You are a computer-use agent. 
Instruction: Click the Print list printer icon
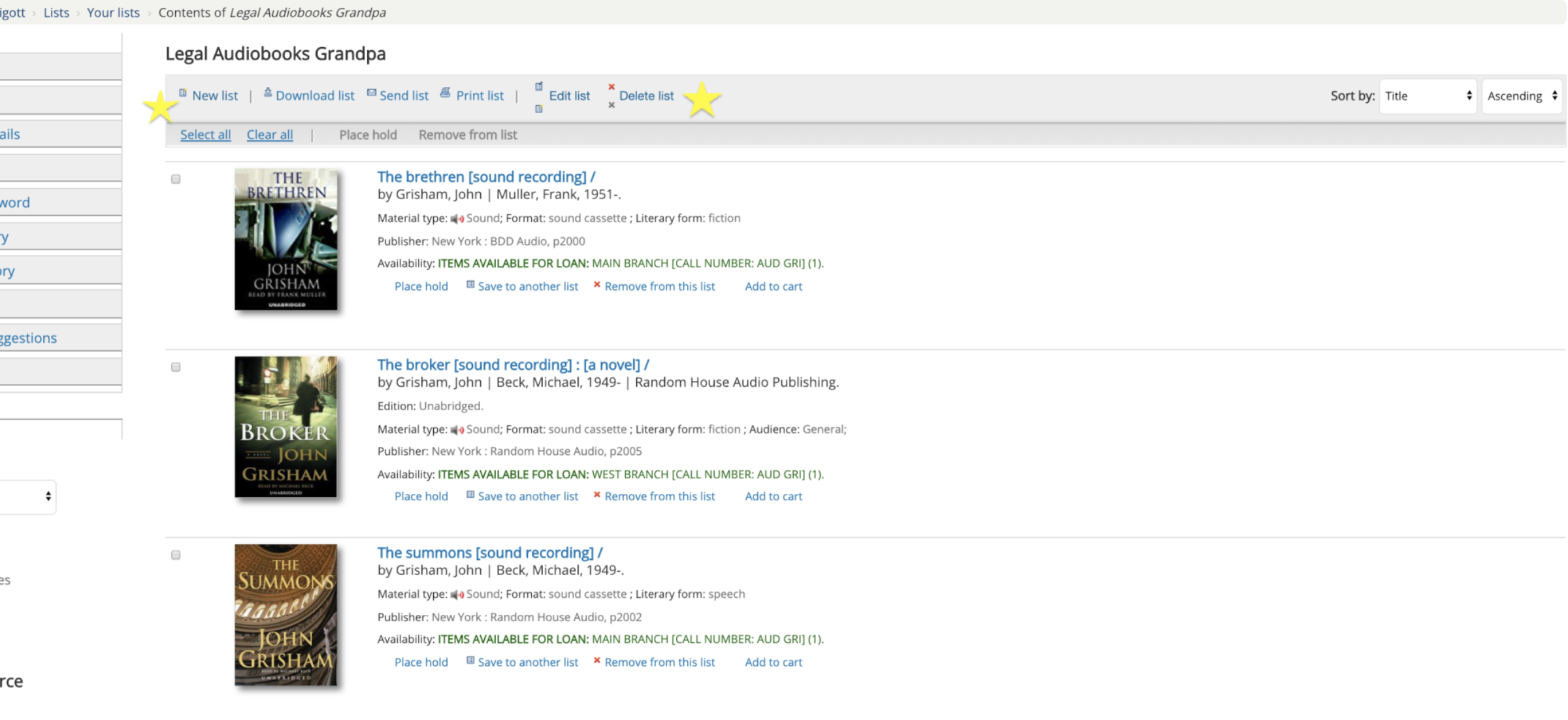446,93
